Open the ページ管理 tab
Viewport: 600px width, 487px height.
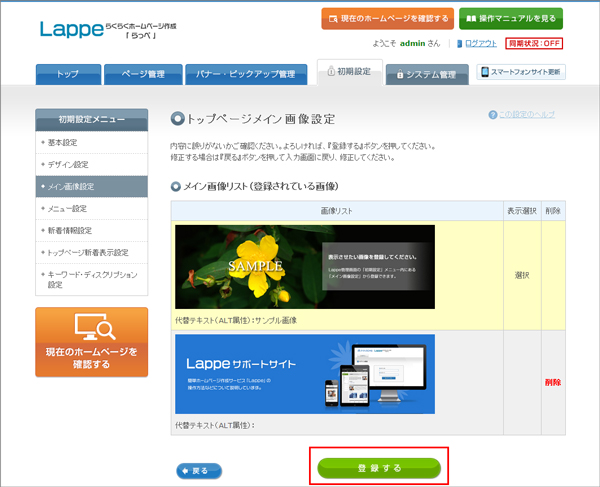pyautogui.click(x=144, y=73)
